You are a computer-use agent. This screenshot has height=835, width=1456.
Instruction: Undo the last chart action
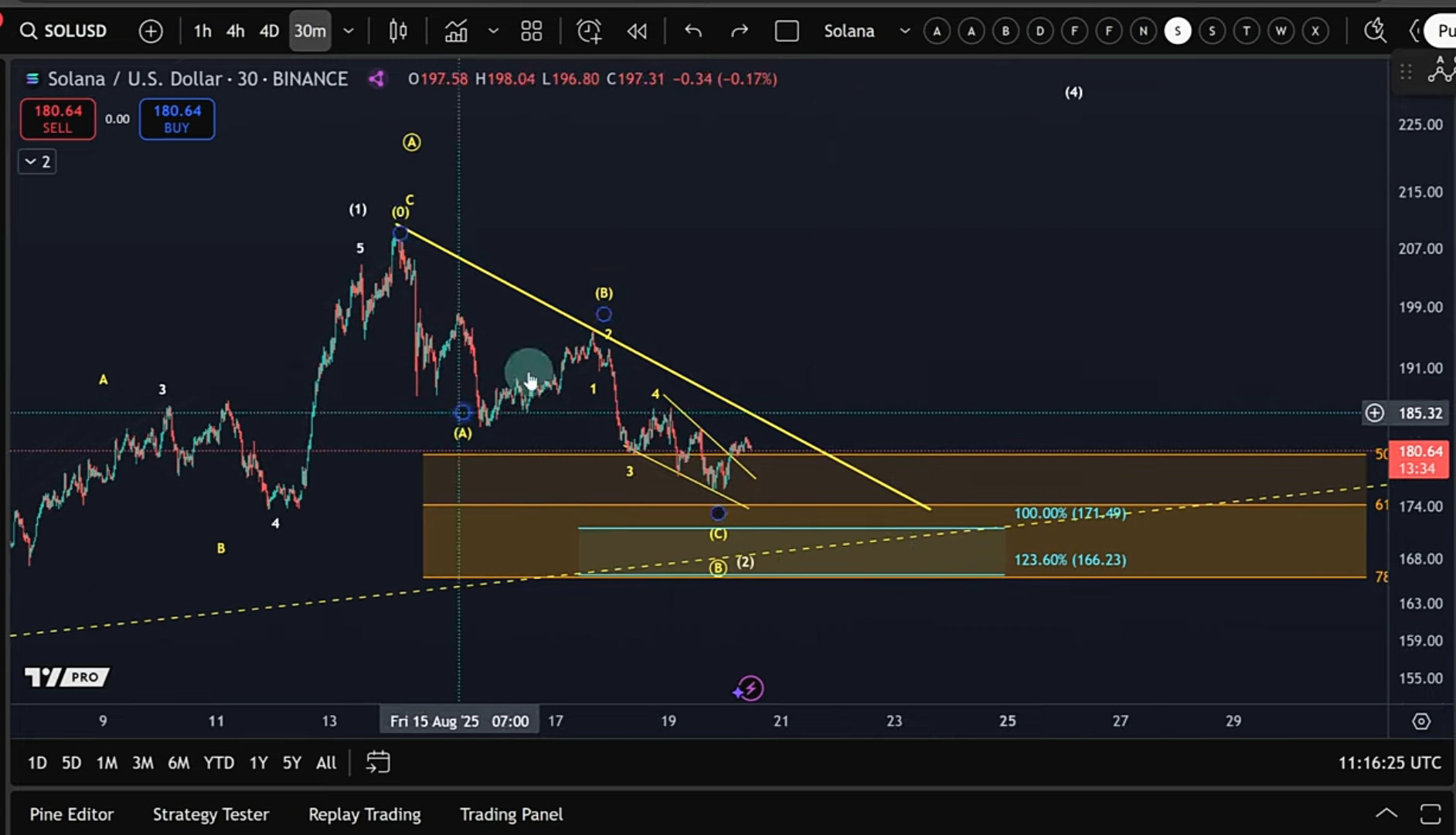(x=693, y=31)
